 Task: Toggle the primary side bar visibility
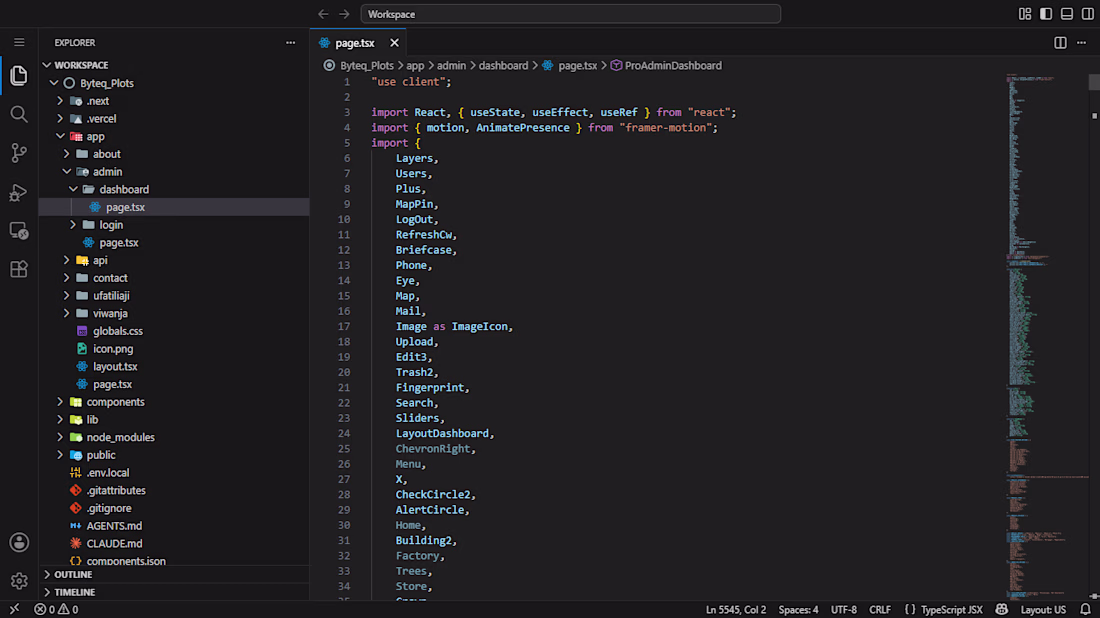click(1046, 14)
